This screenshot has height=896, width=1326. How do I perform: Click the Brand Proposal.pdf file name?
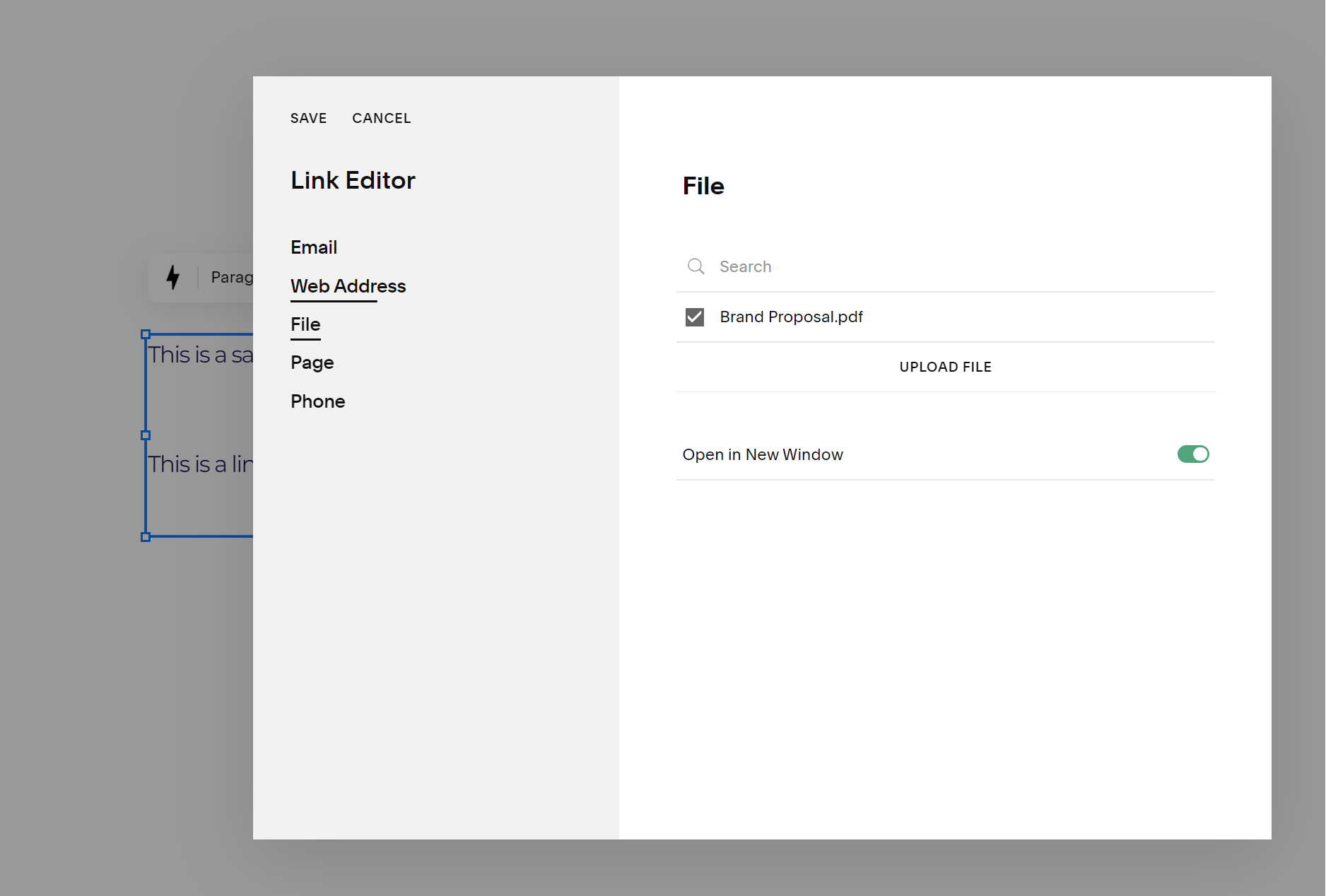(x=791, y=317)
